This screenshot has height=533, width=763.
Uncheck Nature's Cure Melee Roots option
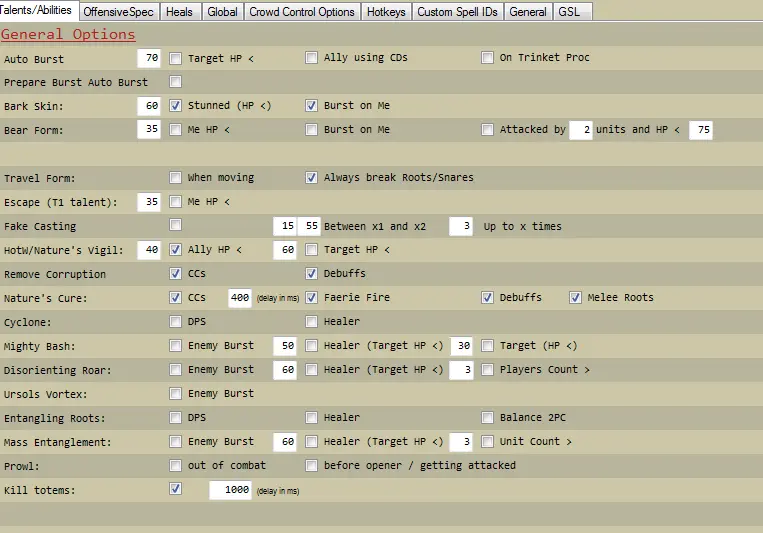576,298
